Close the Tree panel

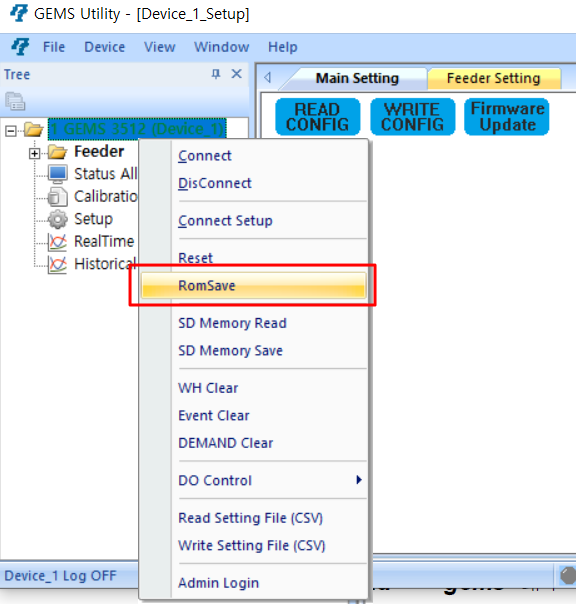pyautogui.click(x=237, y=74)
